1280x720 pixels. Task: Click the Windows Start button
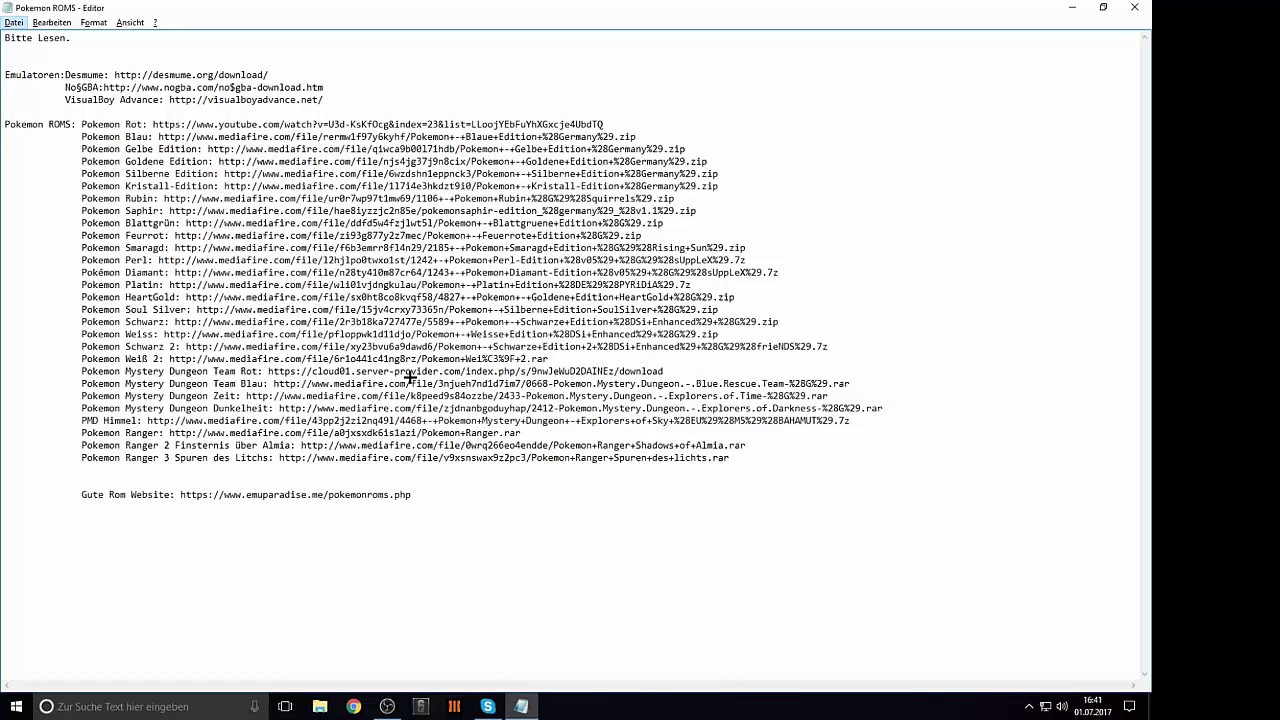coord(16,706)
